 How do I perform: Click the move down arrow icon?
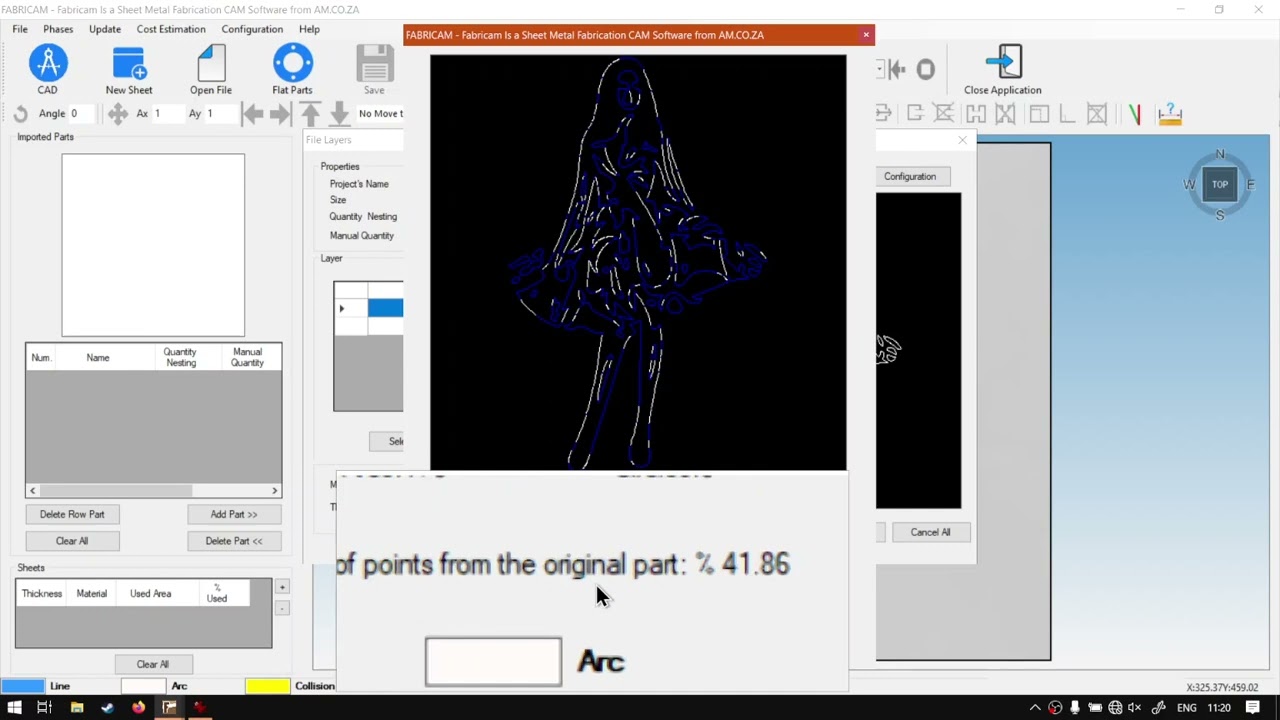click(x=339, y=114)
